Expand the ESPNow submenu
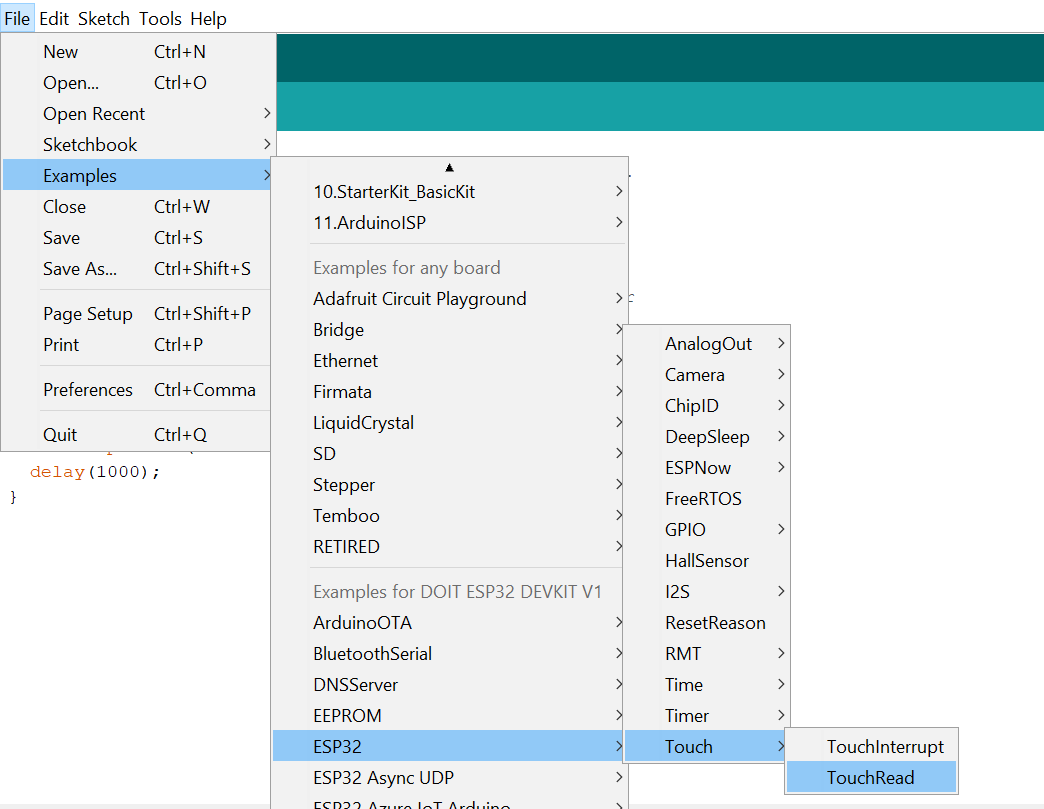The image size is (1044, 809). pos(706,467)
